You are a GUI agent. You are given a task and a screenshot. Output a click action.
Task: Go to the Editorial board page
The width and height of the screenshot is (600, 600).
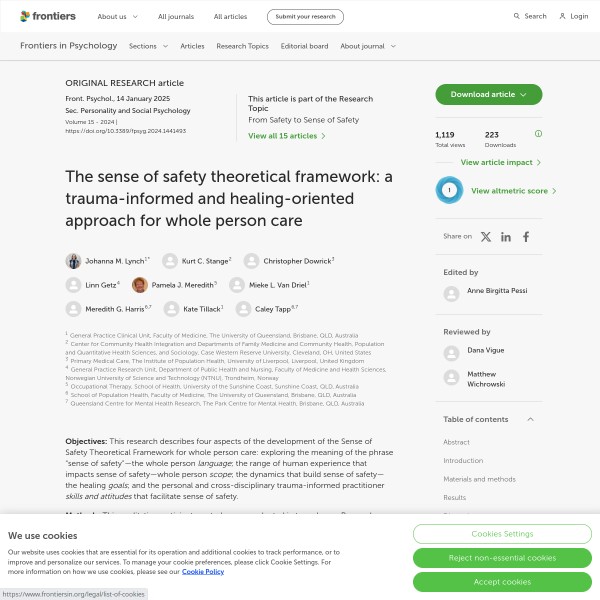304,46
